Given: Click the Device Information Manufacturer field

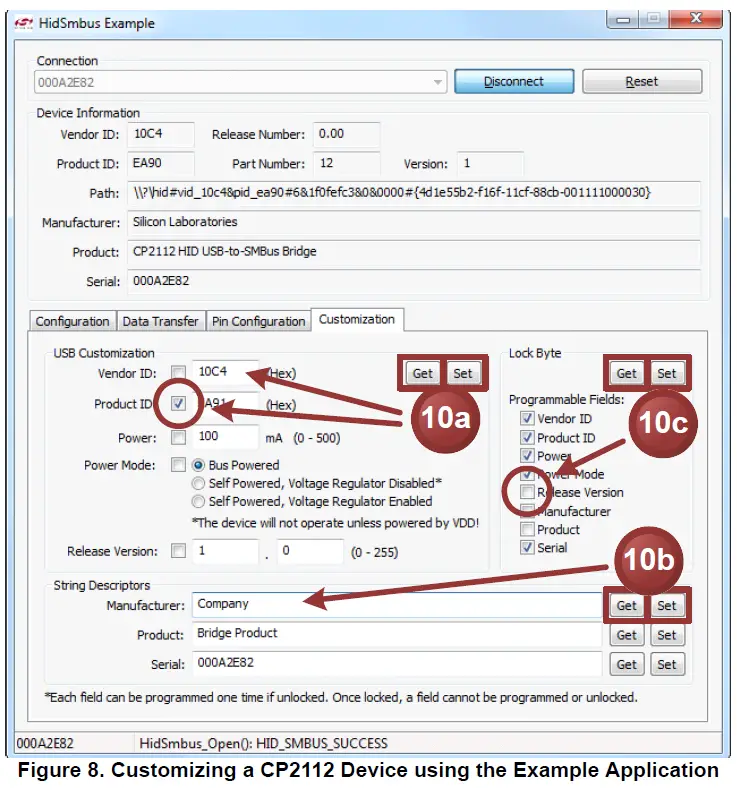Looking at the screenshot, I should [414, 222].
